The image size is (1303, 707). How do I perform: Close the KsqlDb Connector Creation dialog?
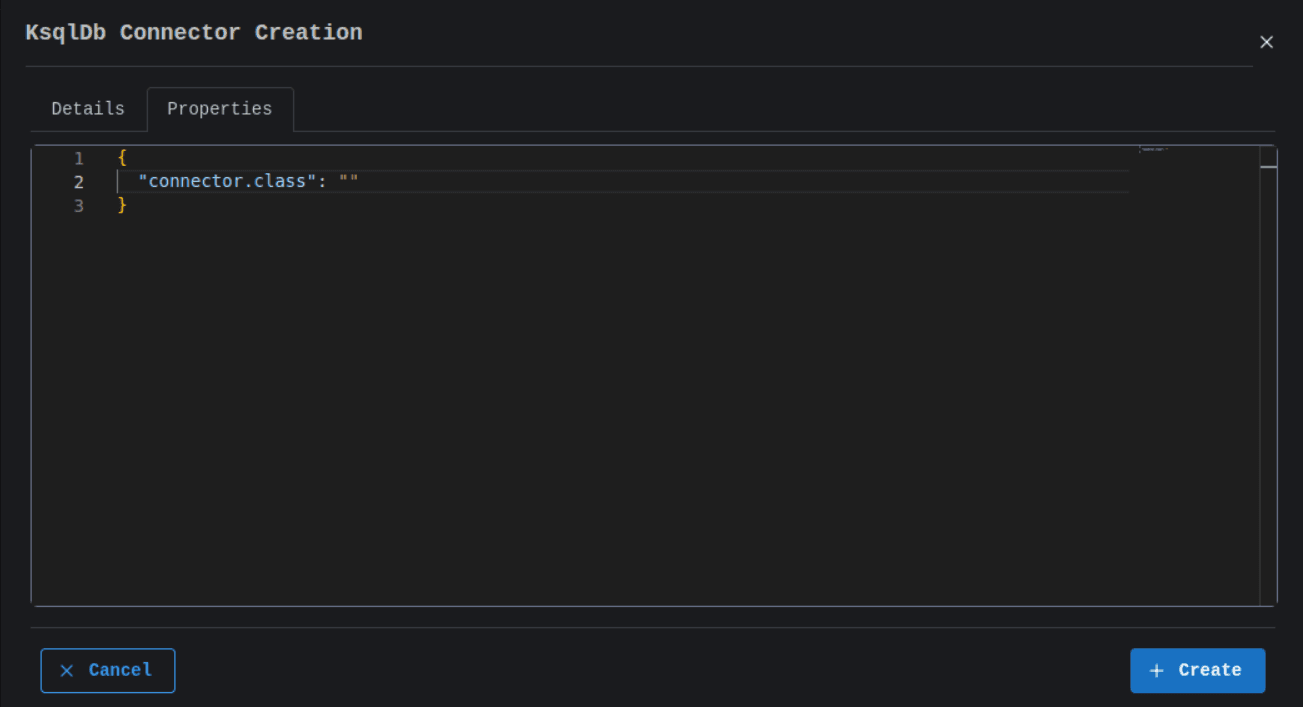coord(1266,42)
